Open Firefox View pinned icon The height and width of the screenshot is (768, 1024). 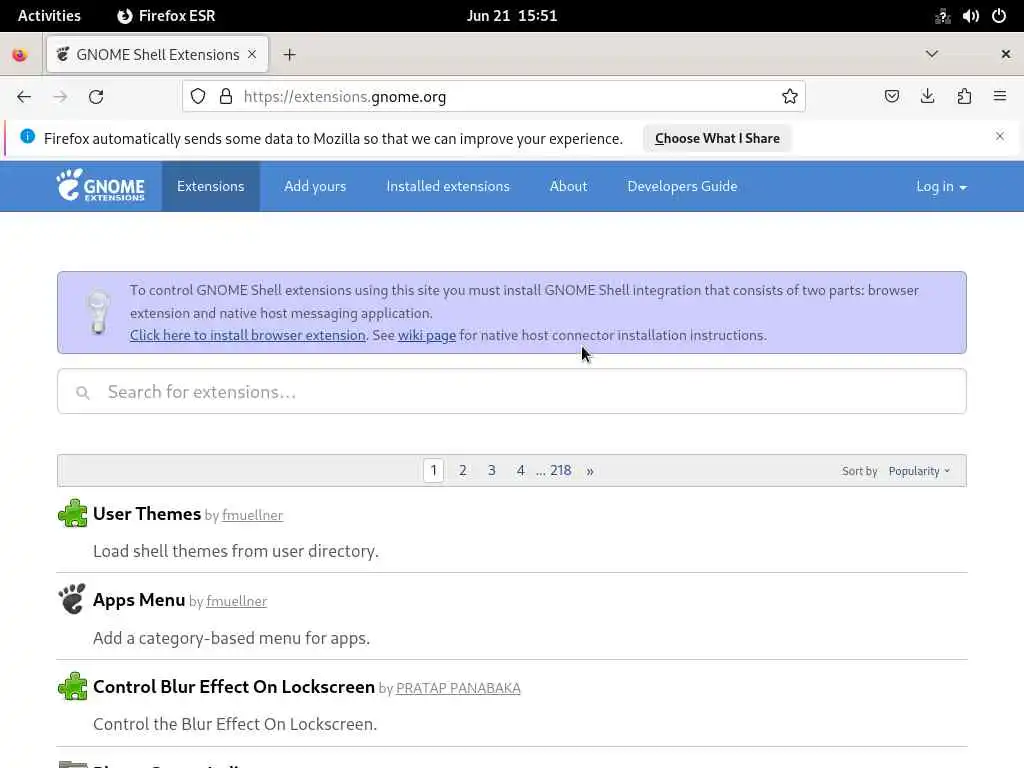click(x=20, y=55)
